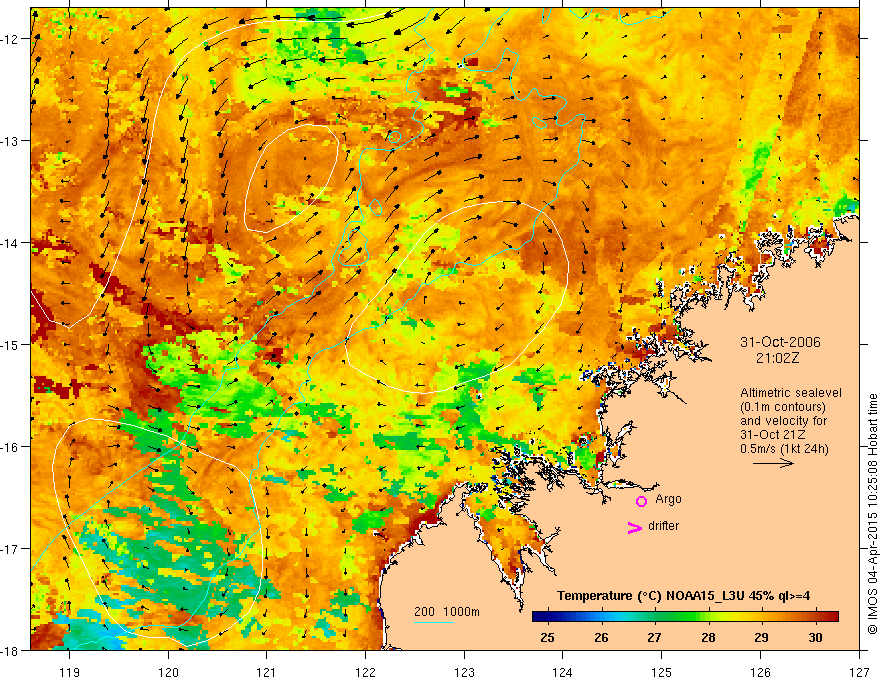Image resolution: width=880 pixels, height=680 pixels.
Task: Click the magenta drifter arrowhead legend symbol
Action: tap(634, 527)
